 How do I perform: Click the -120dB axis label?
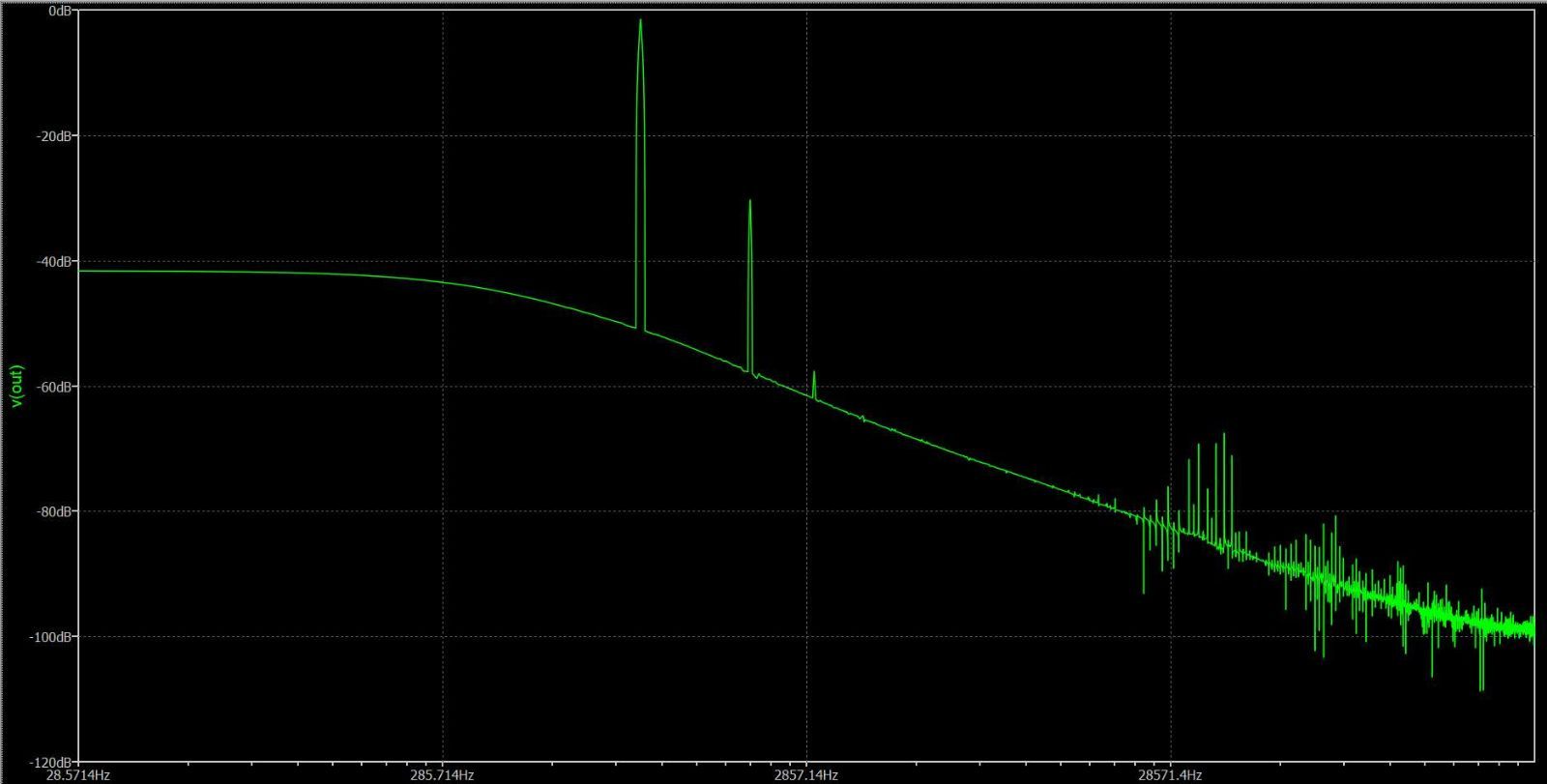50,762
